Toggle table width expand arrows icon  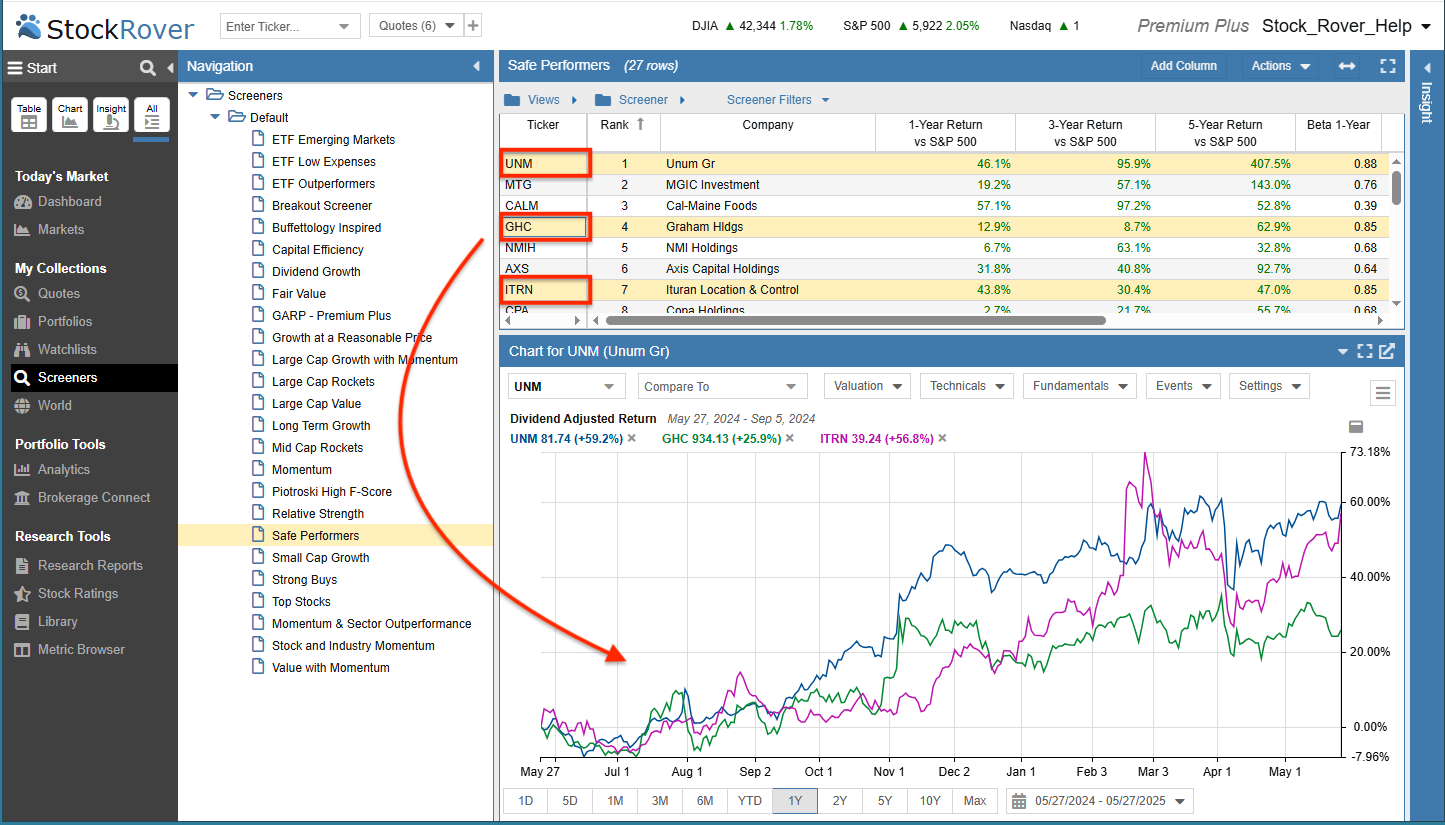tap(1347, 66)
